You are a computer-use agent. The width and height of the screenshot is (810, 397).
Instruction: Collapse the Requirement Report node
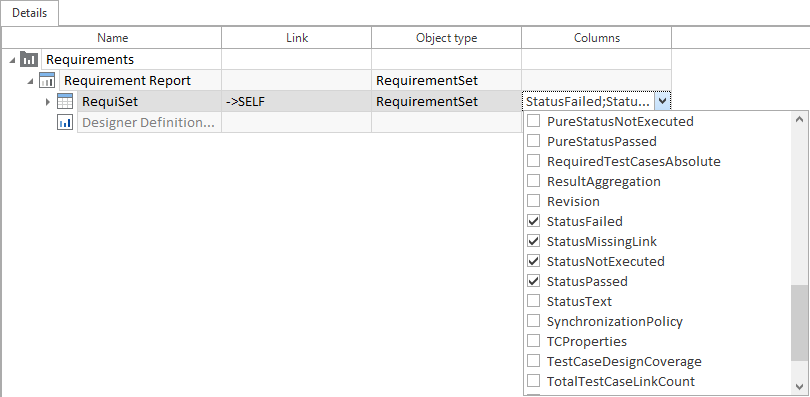click(30, 81)
